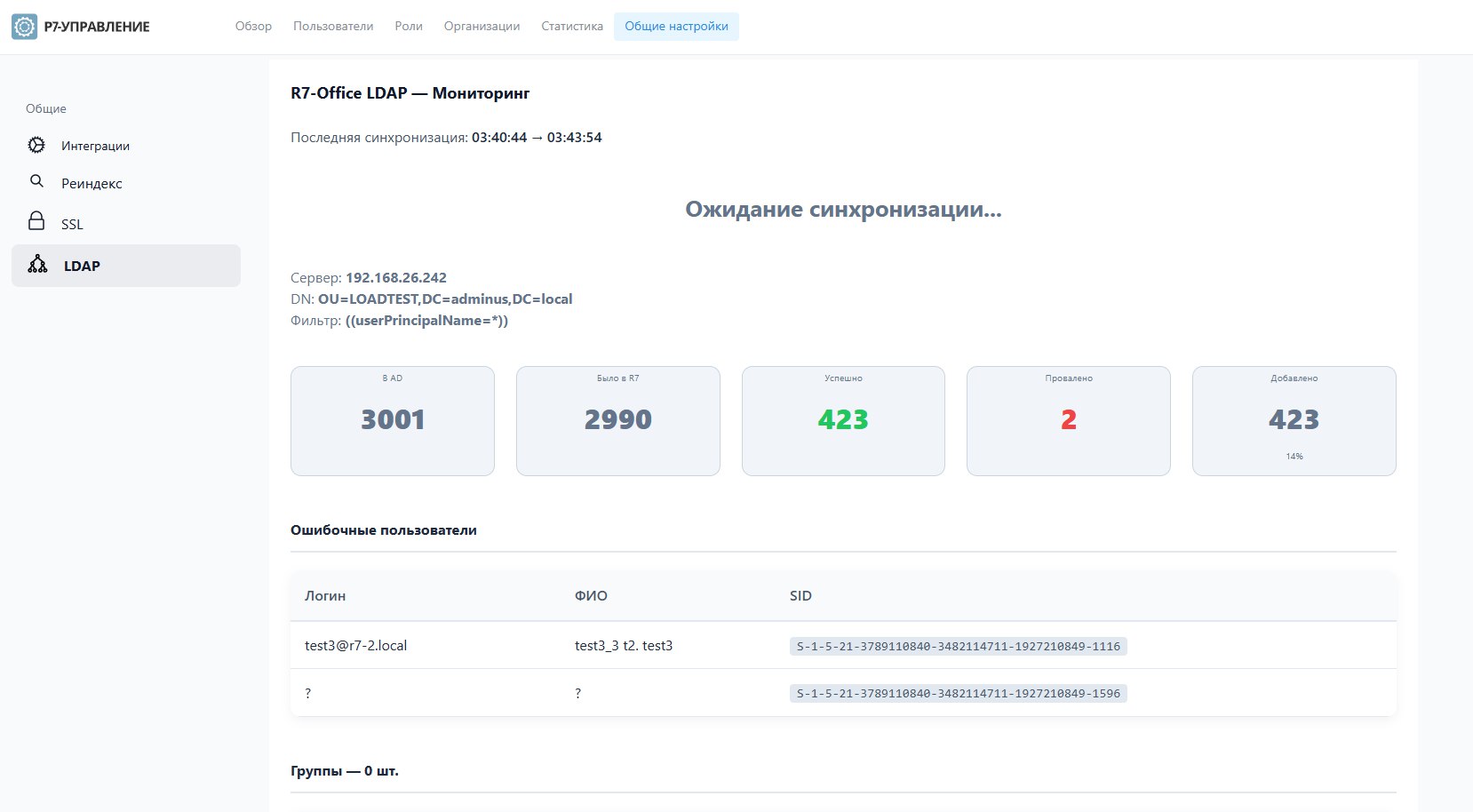
Task: Open the Обзор menu item
Action: click(252, 26)
